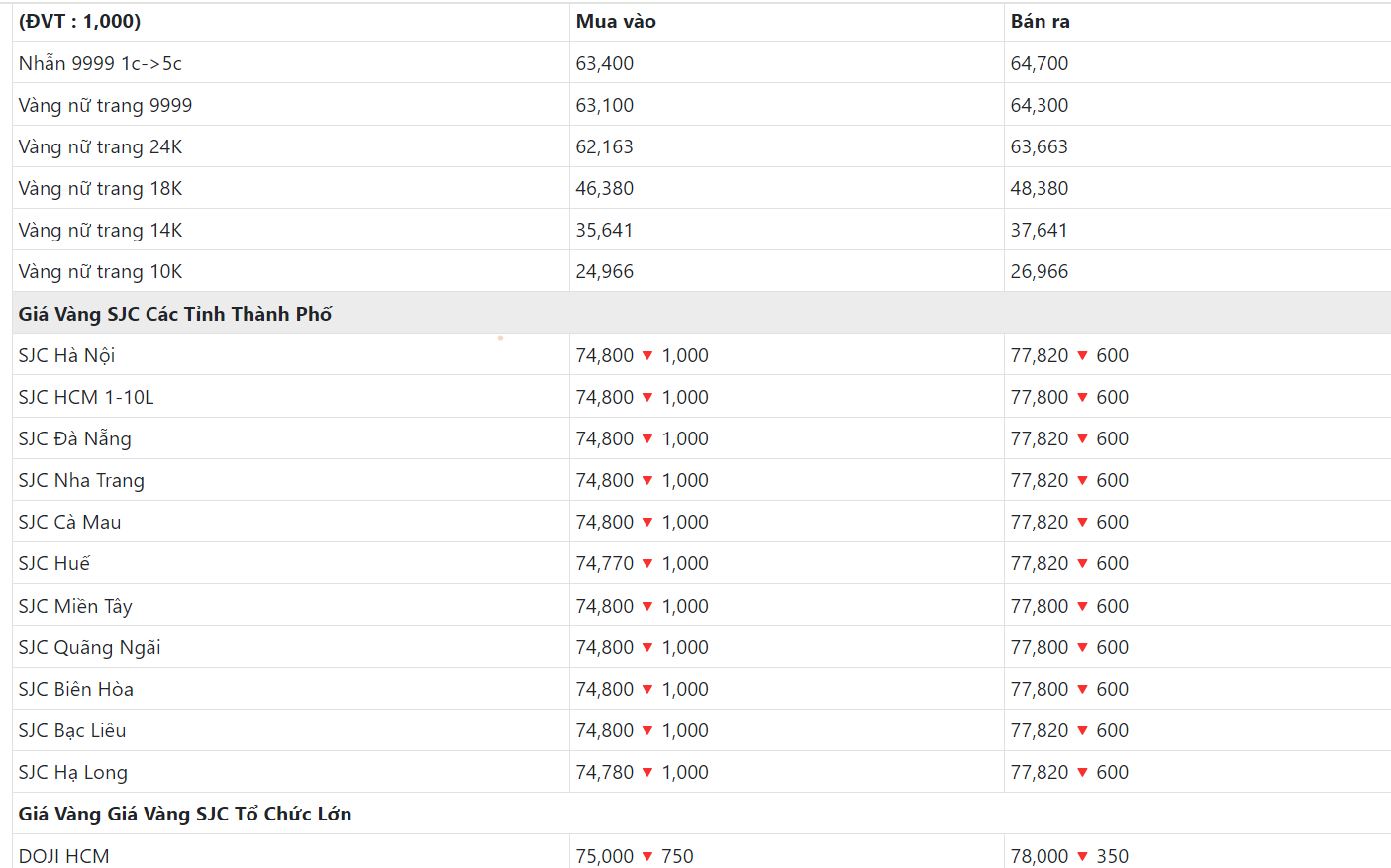The image size is (1391, 868).
Task: Click red down arrow in SJC Hà Nội buy price
Action: point(647,355)
